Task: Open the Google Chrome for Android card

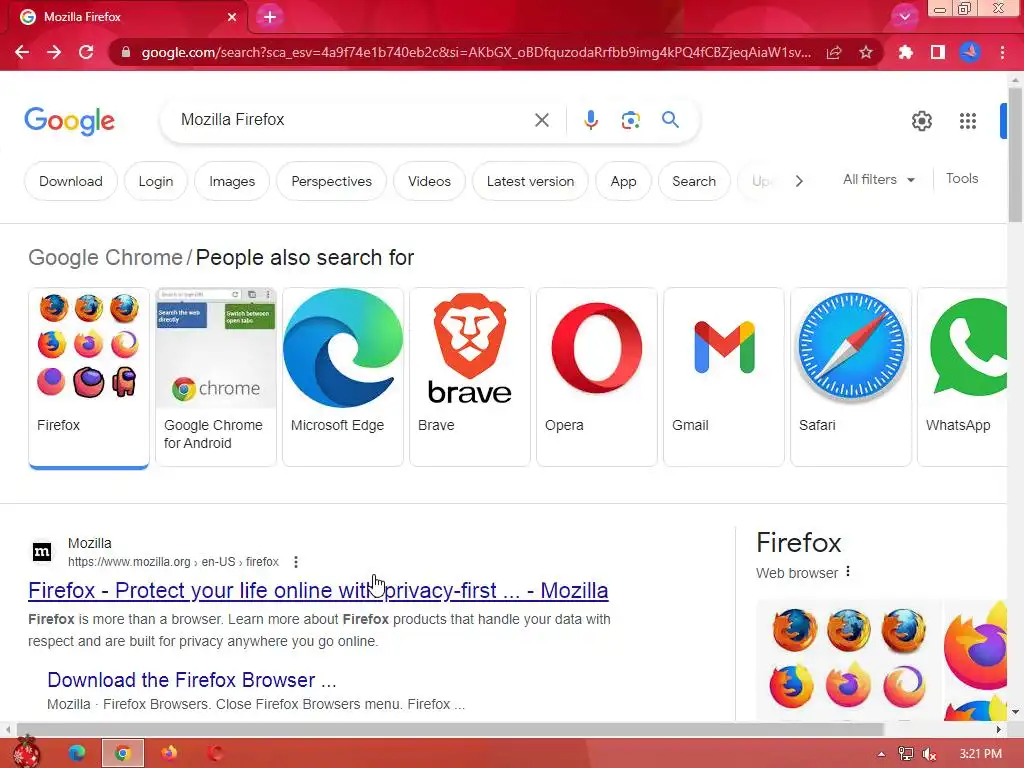Action: click(216, 377)
